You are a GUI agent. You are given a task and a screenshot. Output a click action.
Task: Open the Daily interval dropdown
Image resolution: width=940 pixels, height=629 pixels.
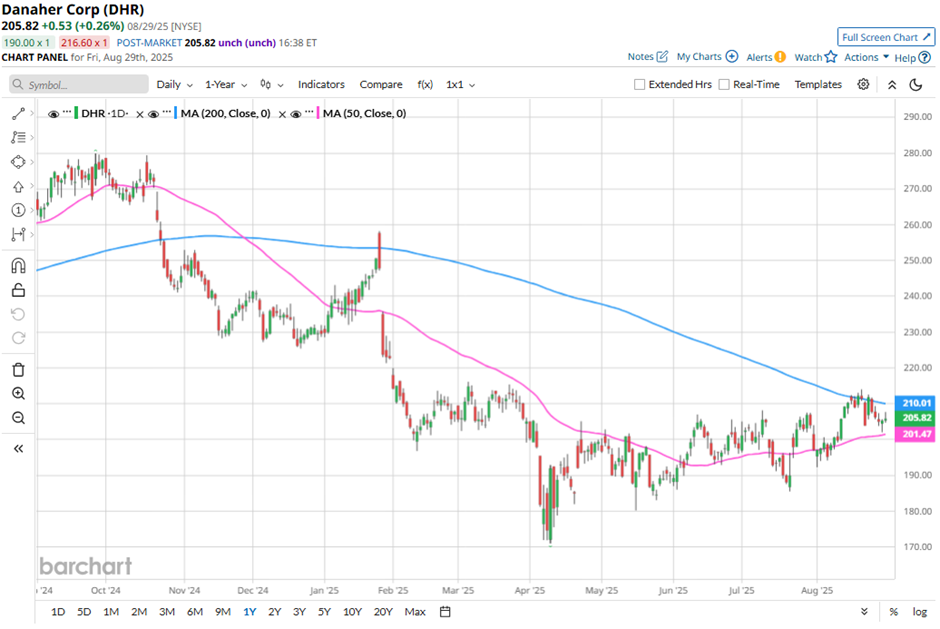coord(174,85)
